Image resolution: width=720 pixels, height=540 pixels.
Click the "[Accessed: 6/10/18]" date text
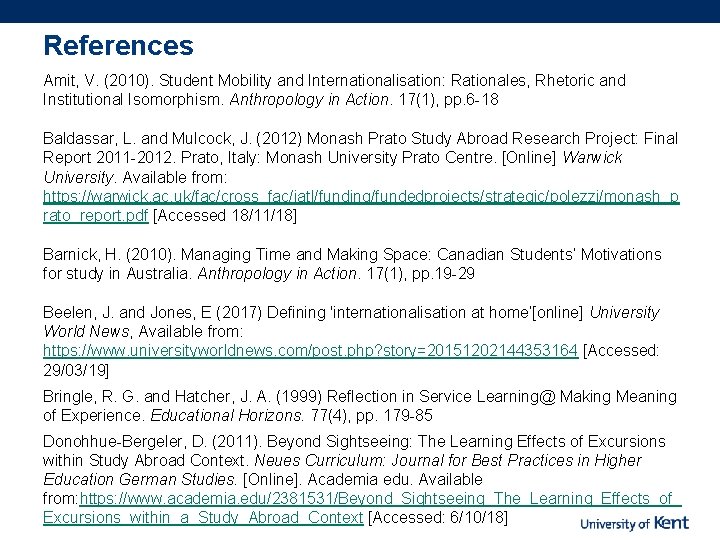pos(438,517)
